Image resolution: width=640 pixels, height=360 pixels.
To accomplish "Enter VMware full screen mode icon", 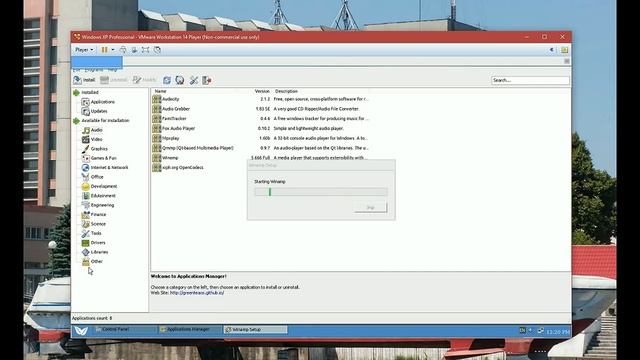I will tap(145, 50).
